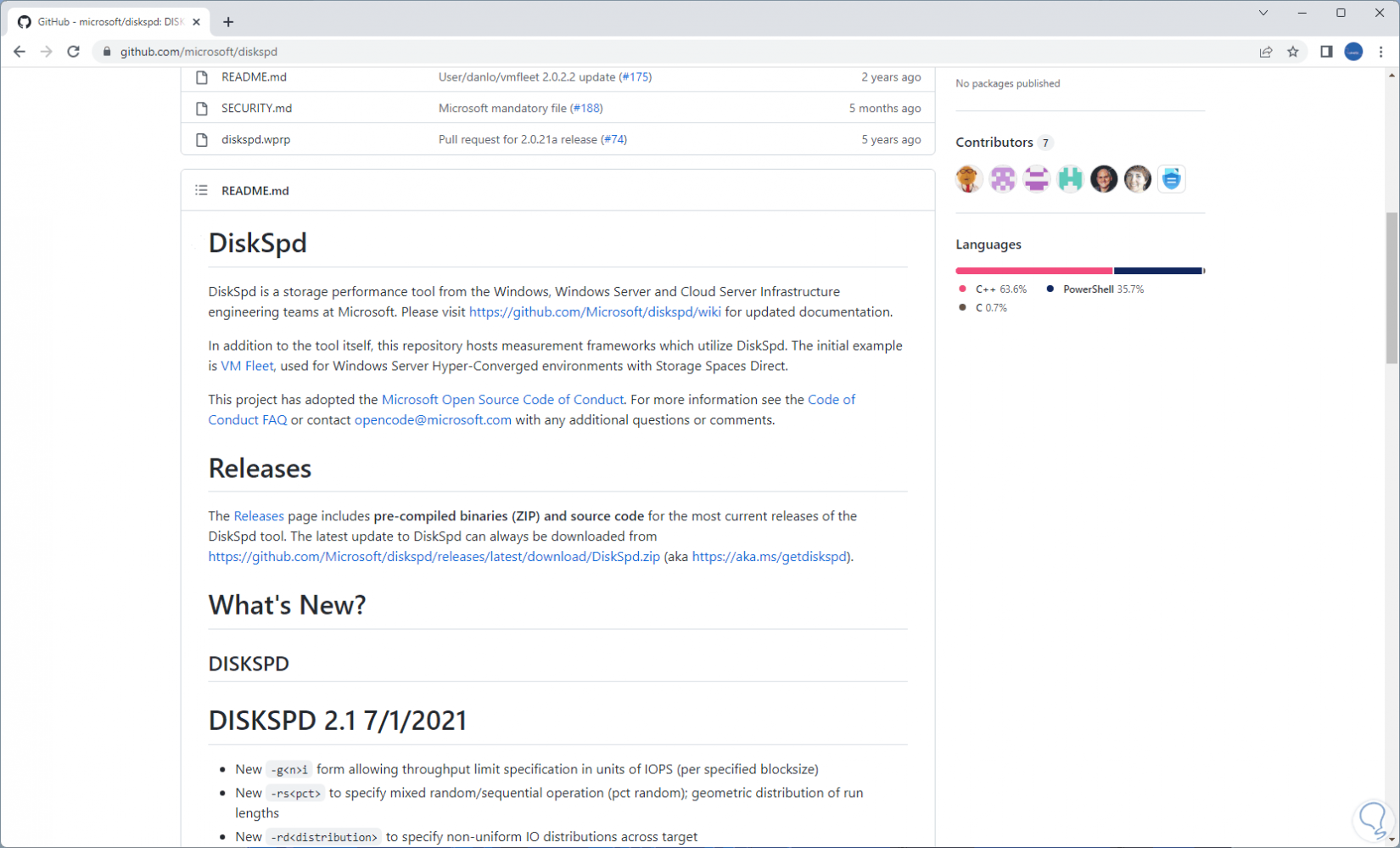The width and height of the screenshot is (1400, 848).
Task: Click the pink C++ segment of language bar
Action: 1034,271
